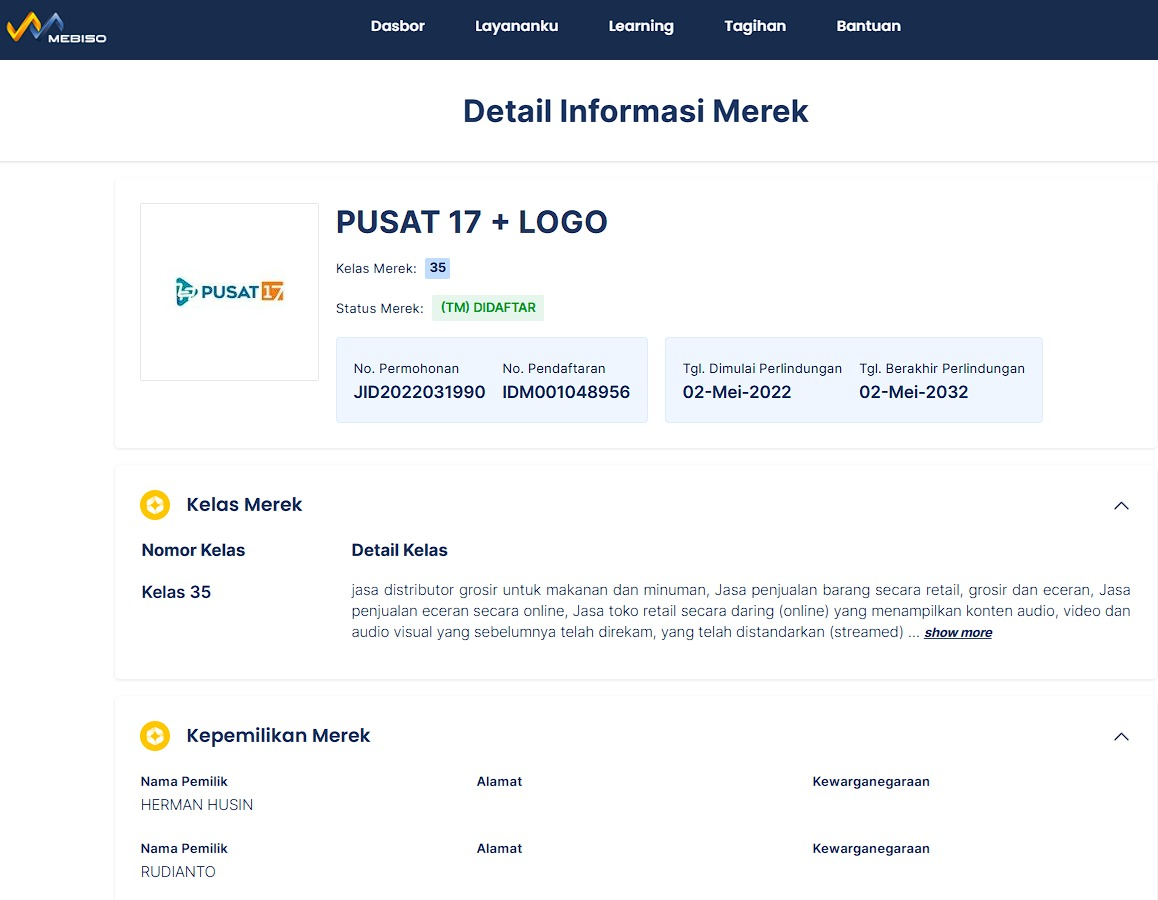1158x900 pixels.
Task: Click Kewarganegaraan label in HERMAN HUSIN row
Action: tap(871, 781)
